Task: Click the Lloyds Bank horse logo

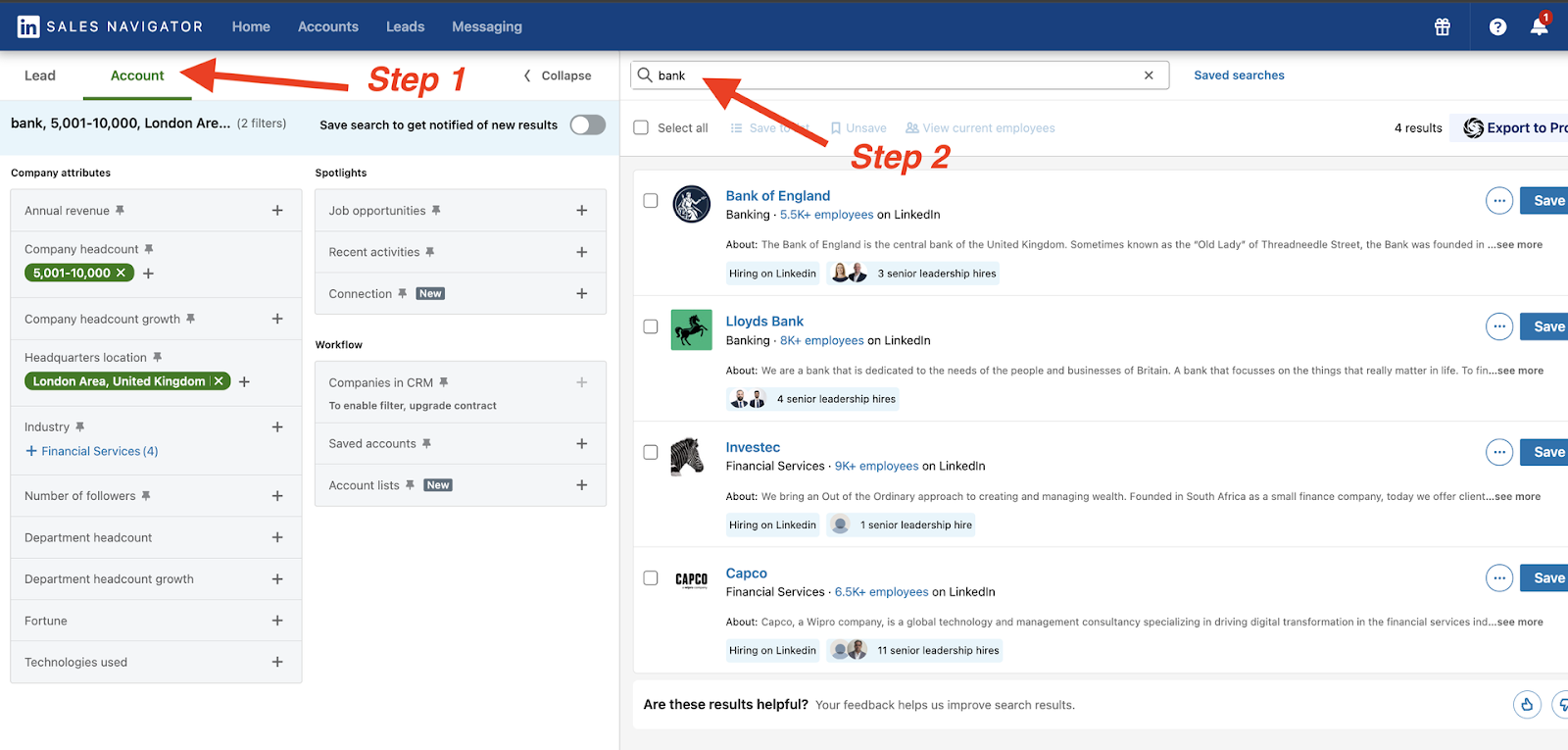Action: click(x=691, y=329)
